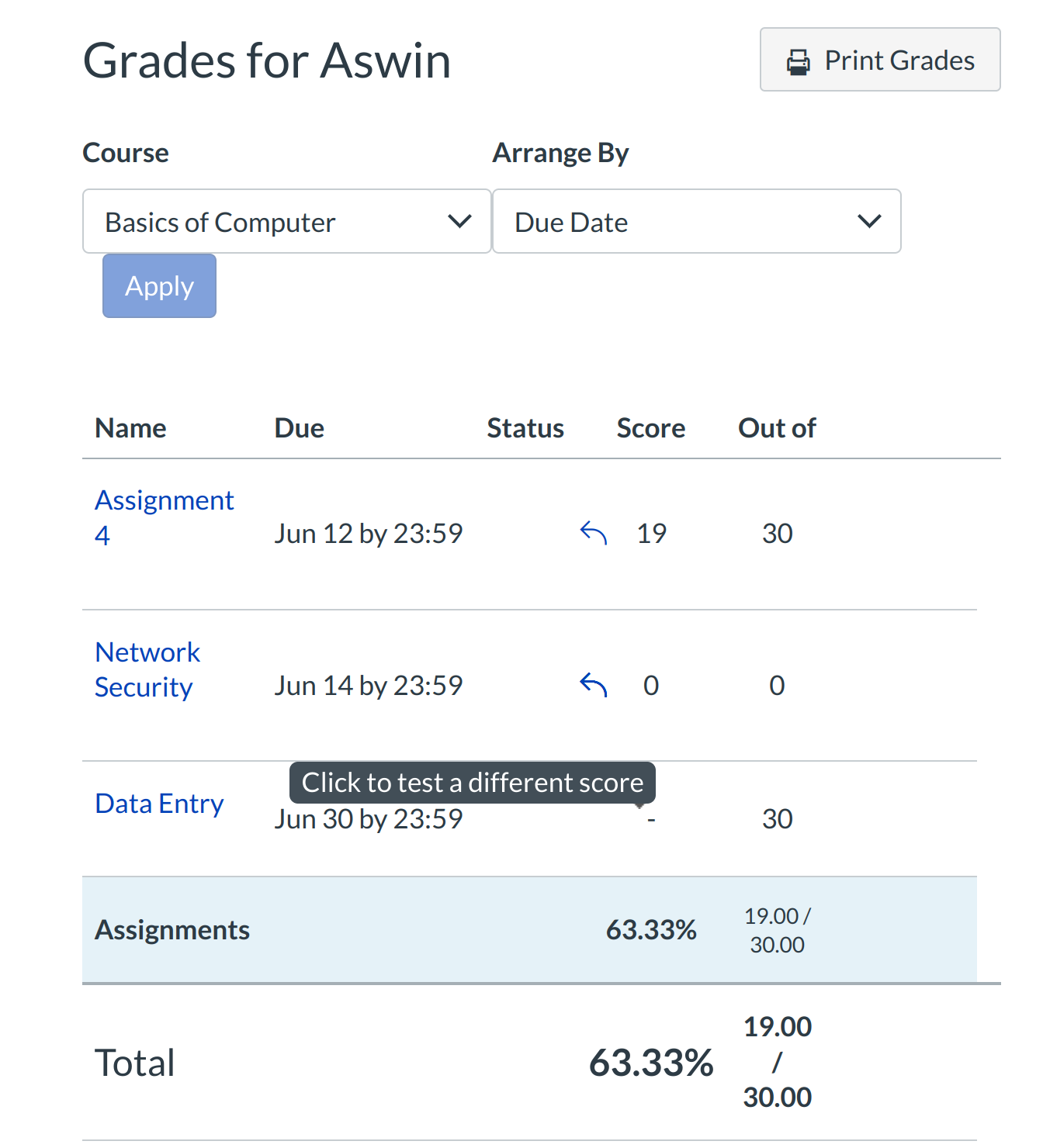Click the printer icon in Print Grades
This screenshot has width=1043, height=1148.
pyautogui.click(x=798, y=61)
